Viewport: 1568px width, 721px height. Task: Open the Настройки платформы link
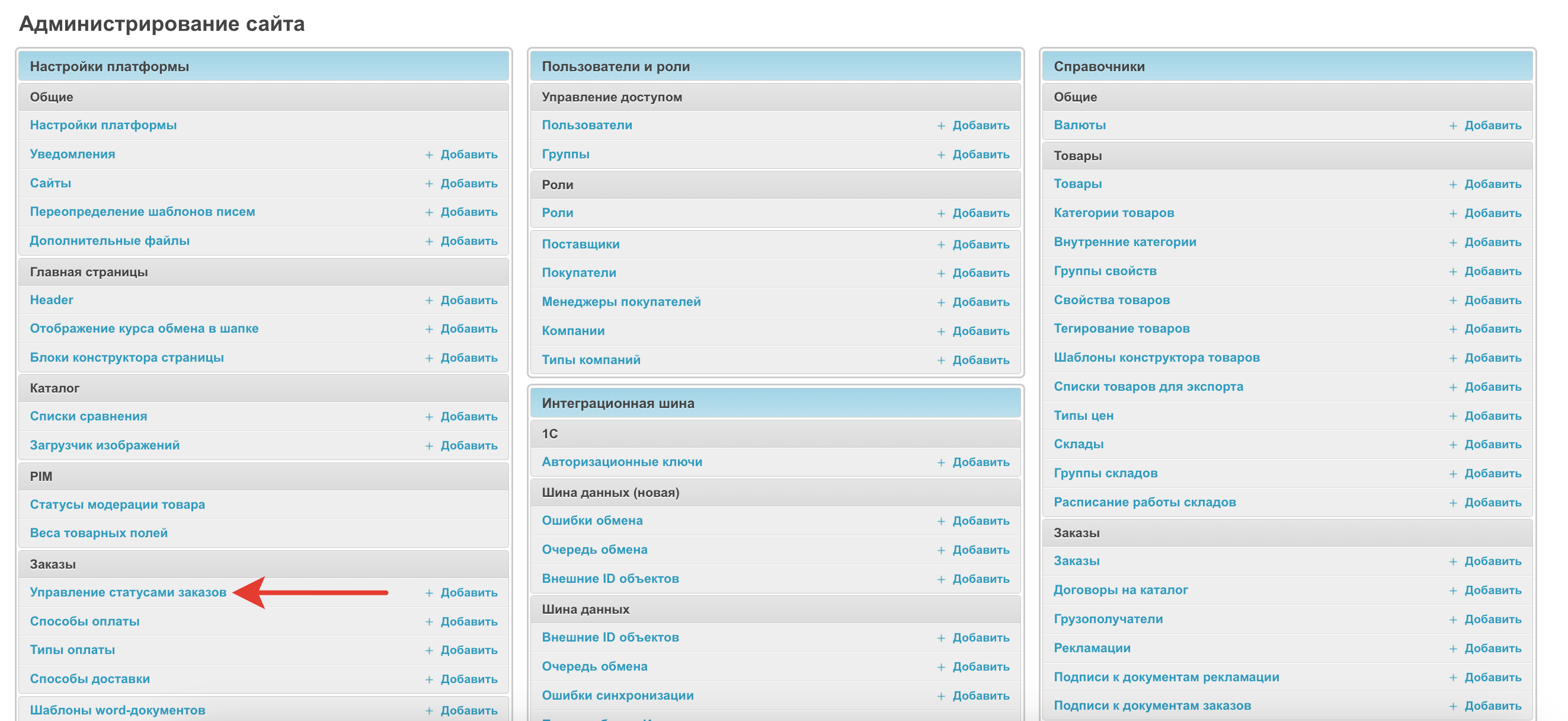(x=104, y=125)
